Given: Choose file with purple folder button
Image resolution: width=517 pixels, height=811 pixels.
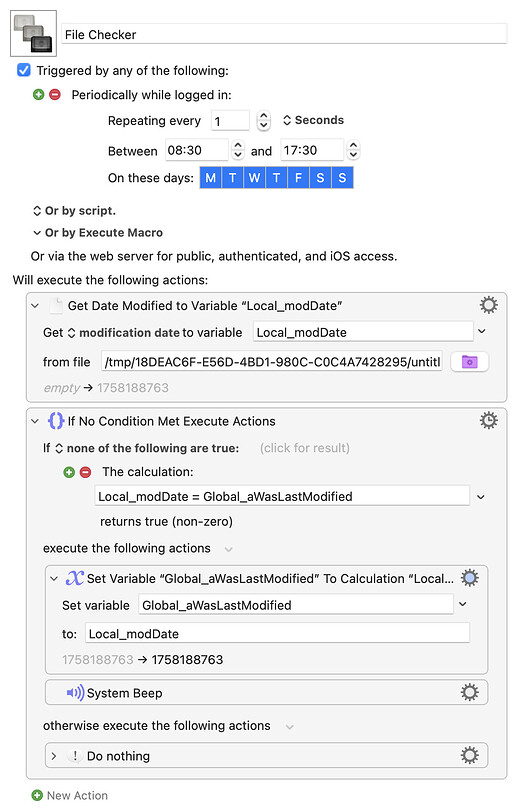Looking at the screenshot, I should click(x=469, y=362).
